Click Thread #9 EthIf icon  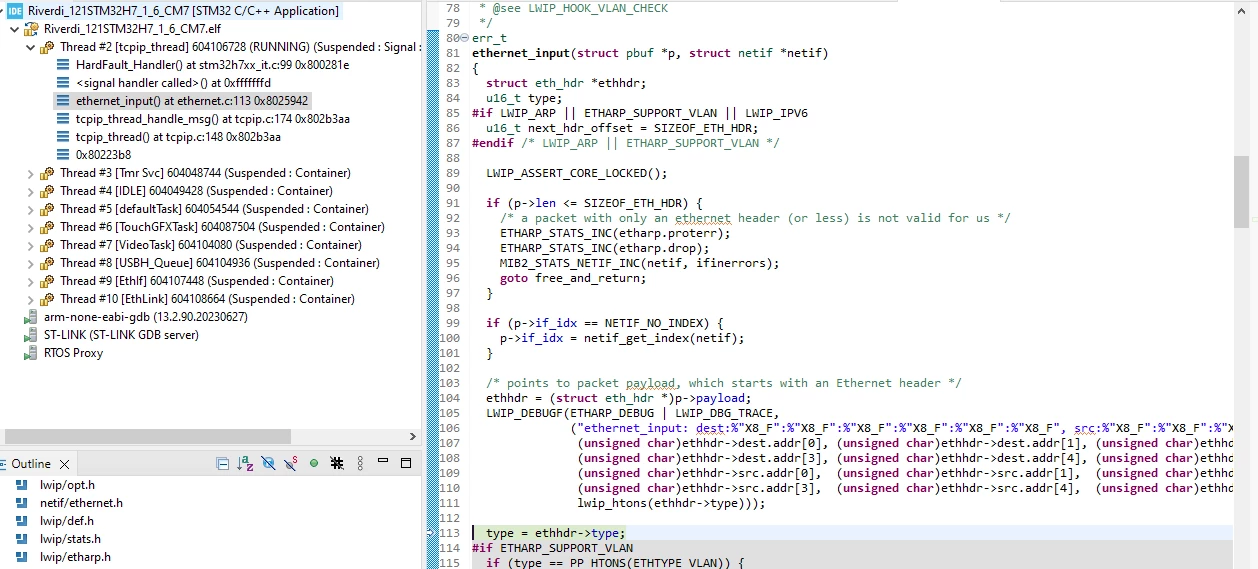(x=47, y=281)
